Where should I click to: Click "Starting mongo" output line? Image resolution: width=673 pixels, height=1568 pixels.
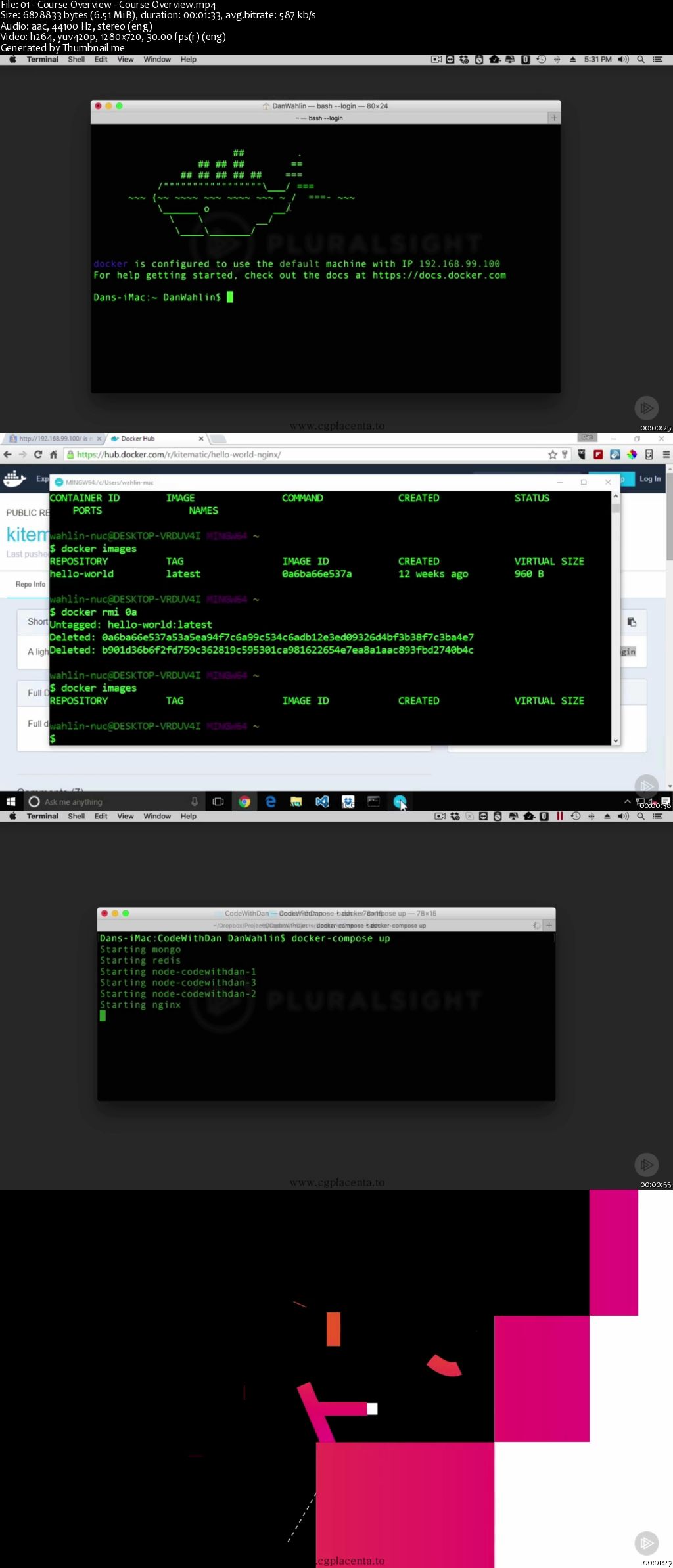click(x=140, y=950)
